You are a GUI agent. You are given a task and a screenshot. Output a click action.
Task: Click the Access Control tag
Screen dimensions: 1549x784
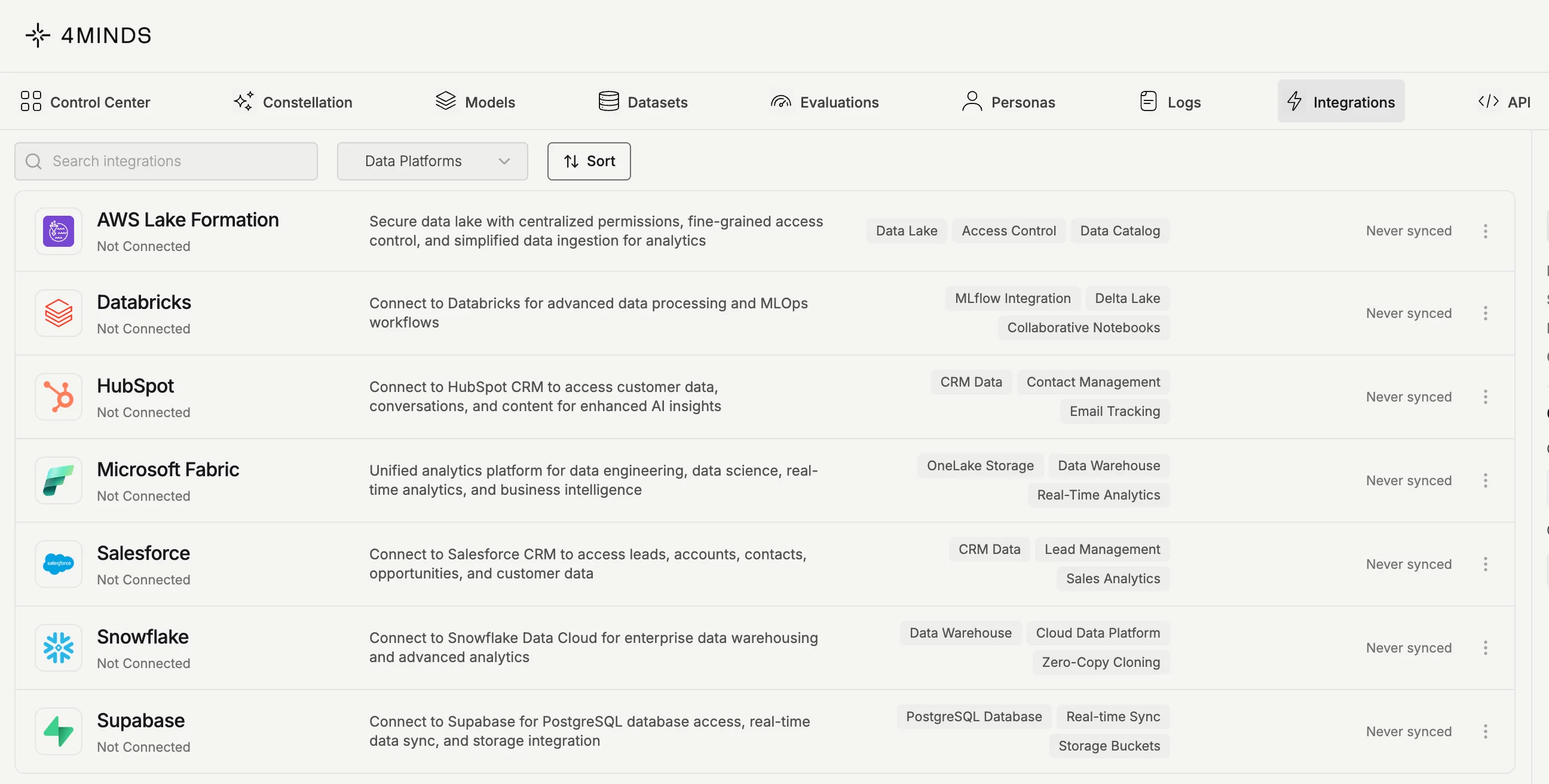[1008, 231]
